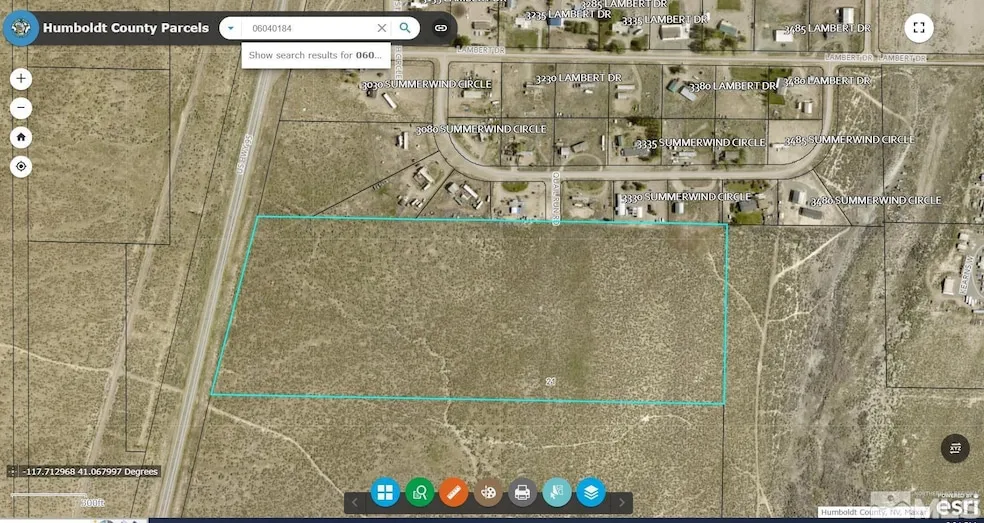Zoom in on the map

click(22, 79)
